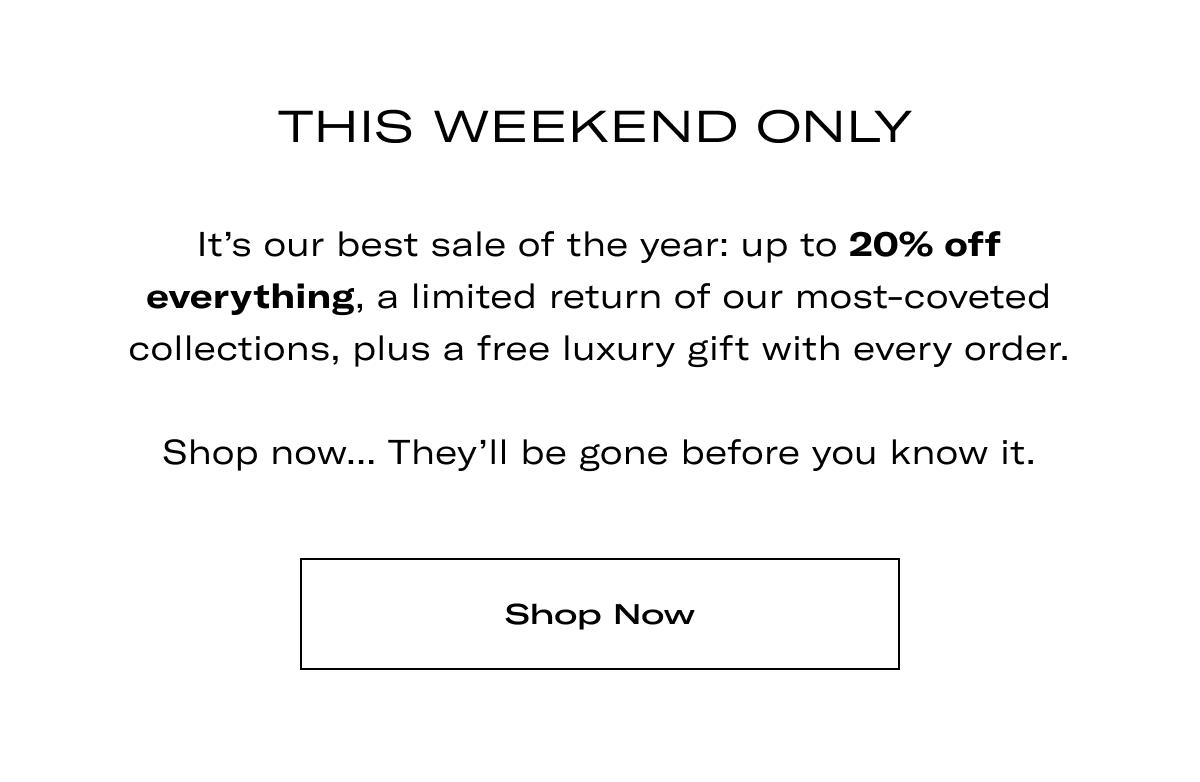Click the word "THIS" in the heading
1200x782 pixels.
[x=346, y=127]
